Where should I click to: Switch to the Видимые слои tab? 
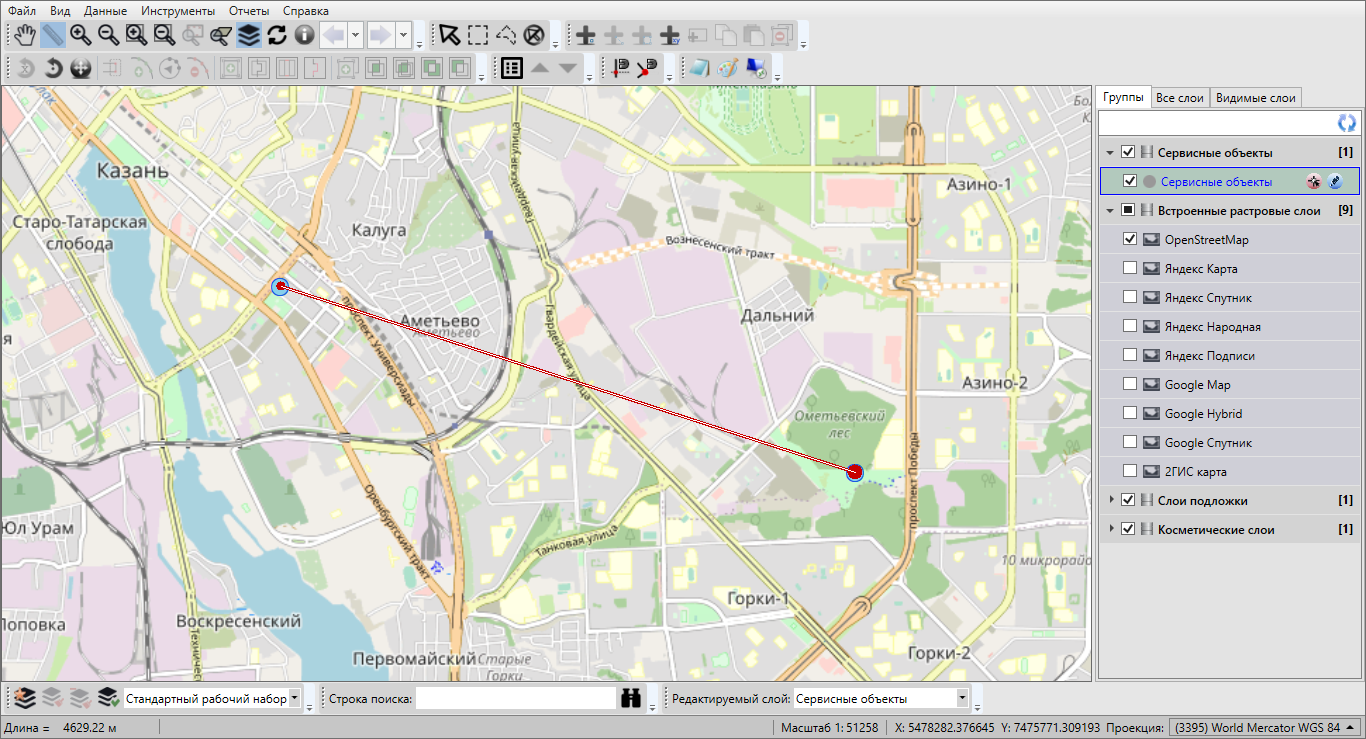pos(1255,98)
